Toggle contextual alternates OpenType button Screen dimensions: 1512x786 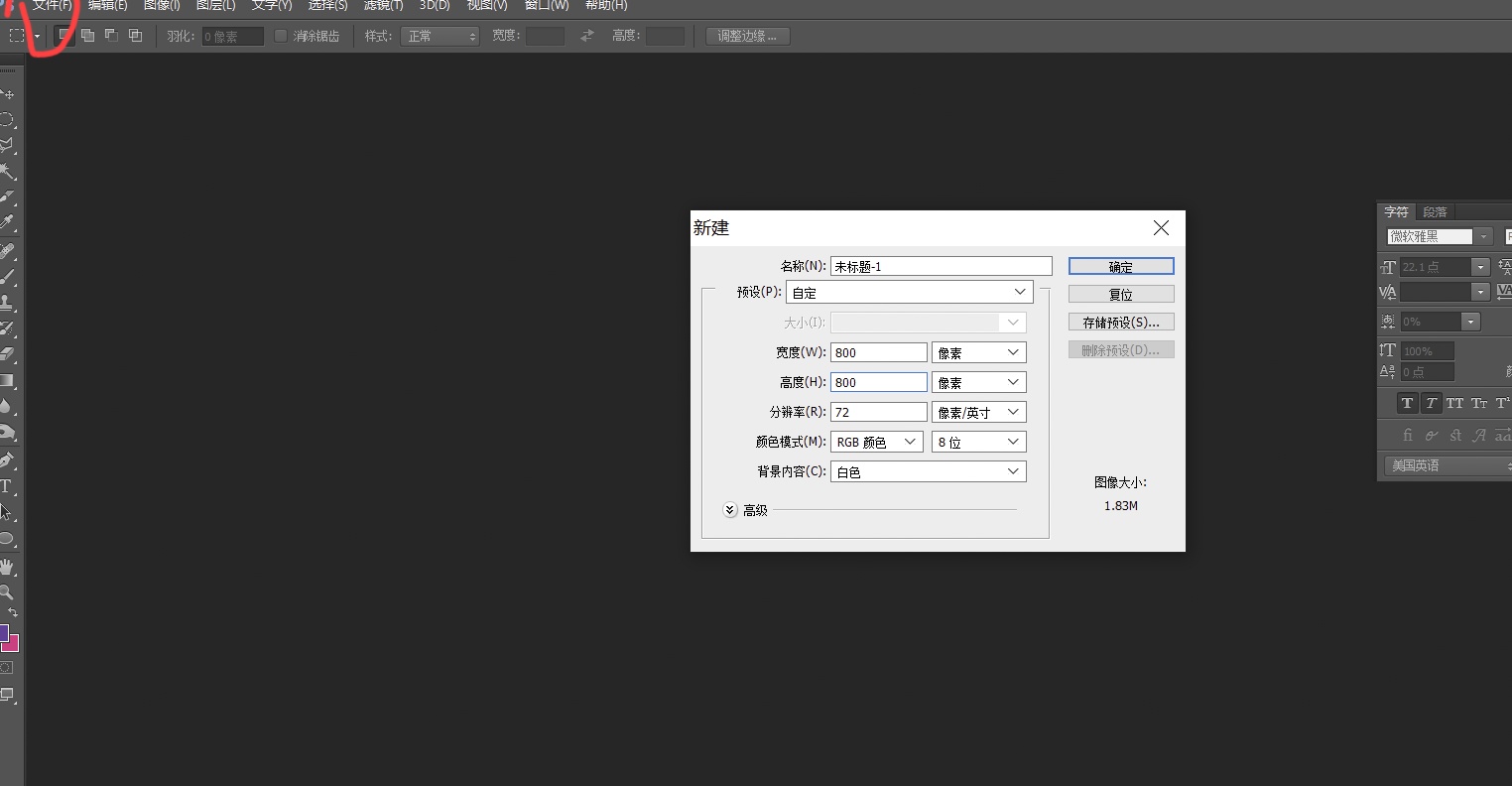[x=1431, y=435]
